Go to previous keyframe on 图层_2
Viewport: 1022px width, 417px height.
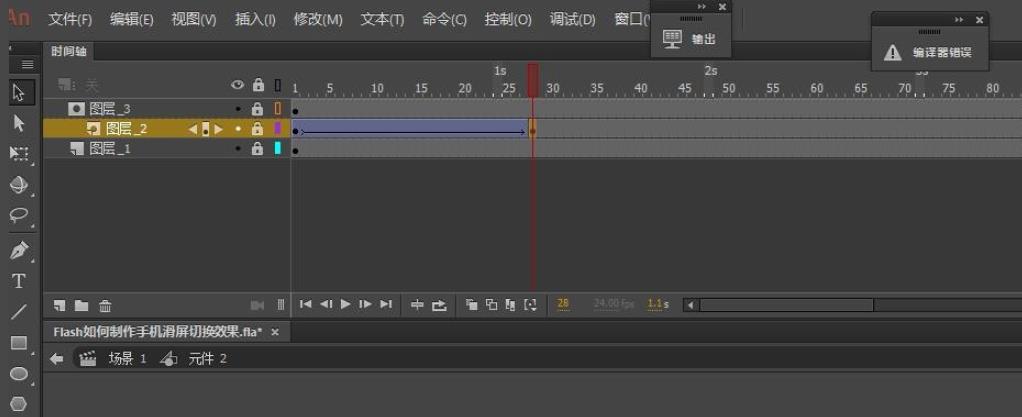192,129
